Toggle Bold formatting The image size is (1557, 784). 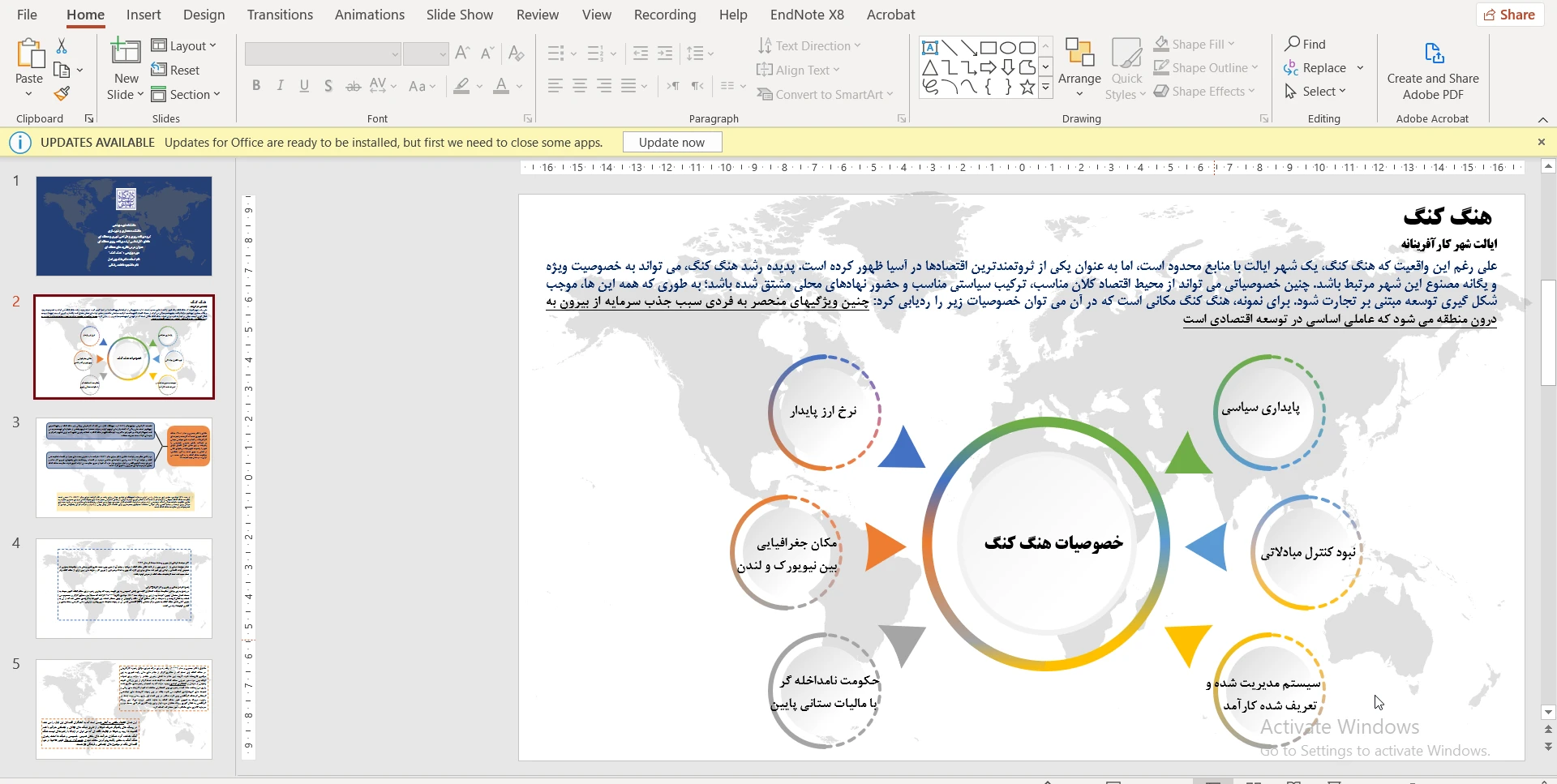pyautogui.click(x=256, y=86)
